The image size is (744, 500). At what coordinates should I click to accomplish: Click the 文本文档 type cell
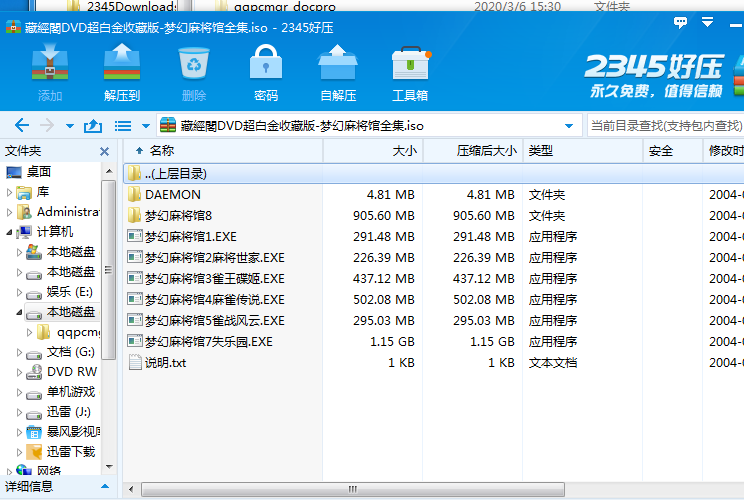click(x=553, y=363)
